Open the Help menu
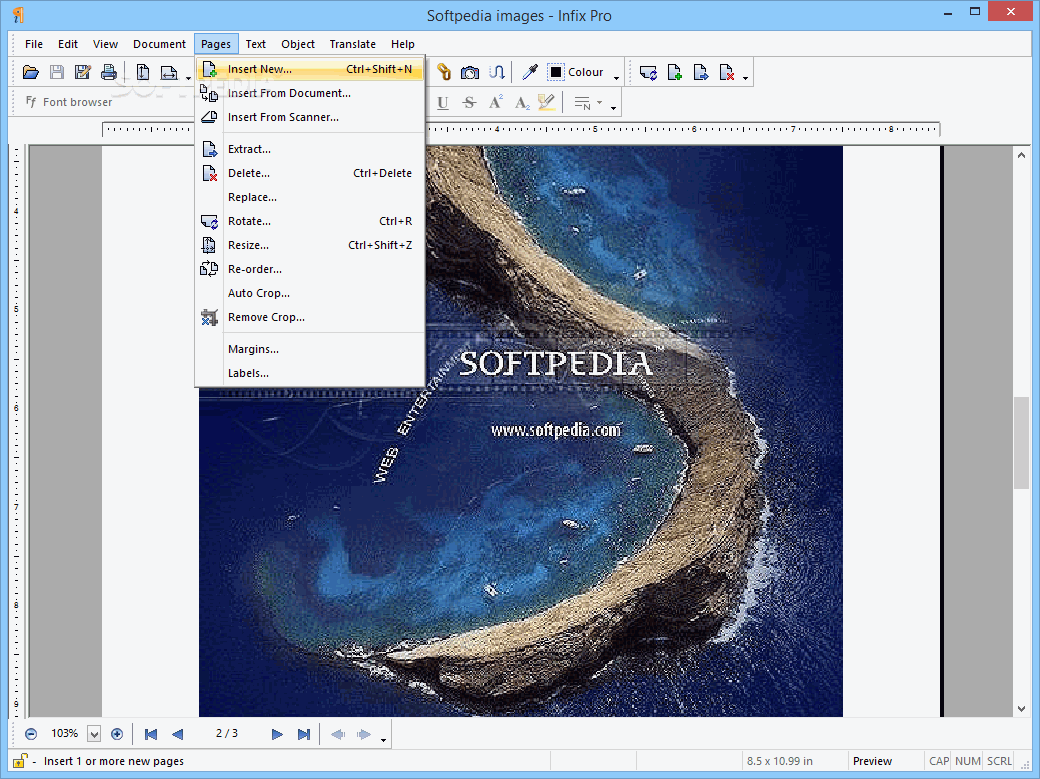The height and width of the screenshot is (779, 1040). [403, 44]
